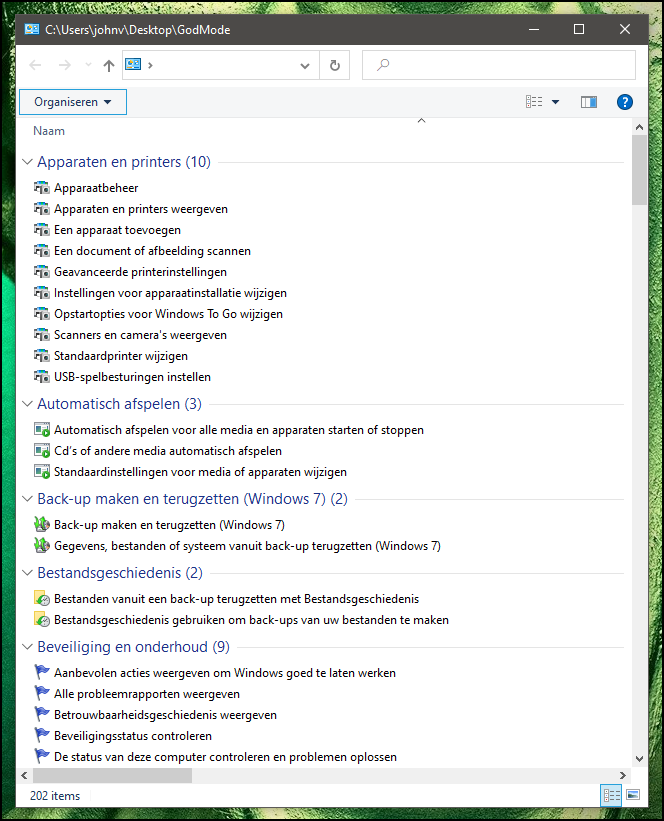Click icon of Standaardinstellingen voor media of apparaten
This screenshot has width=664, height=821.
click(41, 472)
